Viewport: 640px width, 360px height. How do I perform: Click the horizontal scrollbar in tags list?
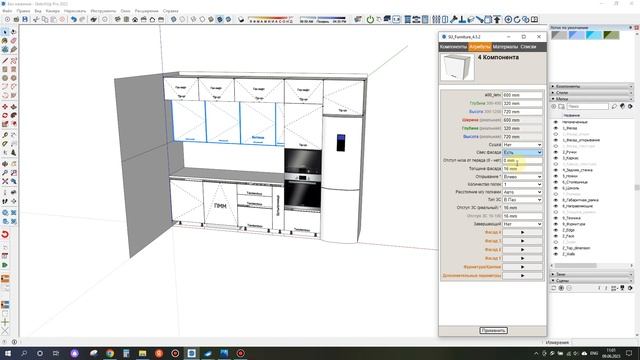(576, 265)
